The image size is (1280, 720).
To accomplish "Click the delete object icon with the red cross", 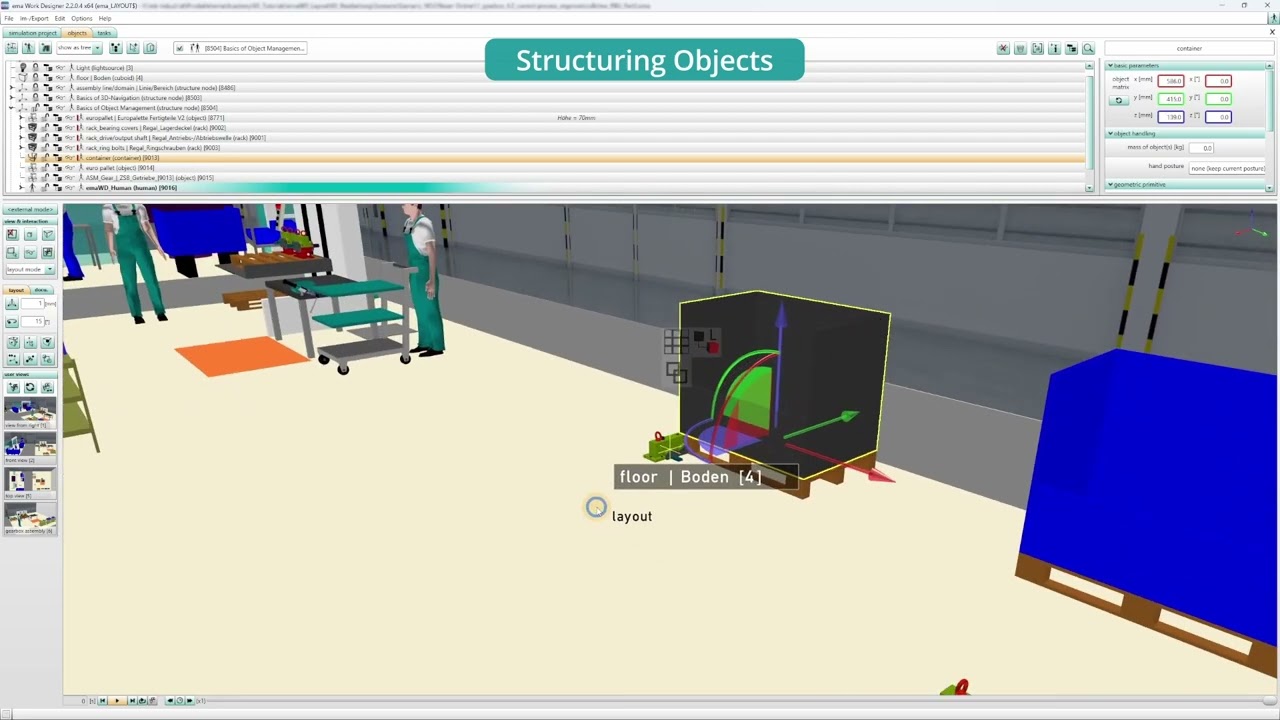I will coord(1003,48).
